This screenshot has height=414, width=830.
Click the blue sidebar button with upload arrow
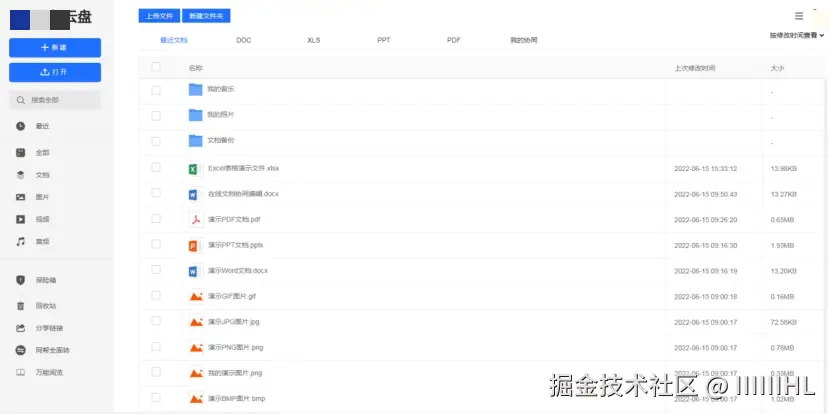pyautogui.click(x=55, y=73)
